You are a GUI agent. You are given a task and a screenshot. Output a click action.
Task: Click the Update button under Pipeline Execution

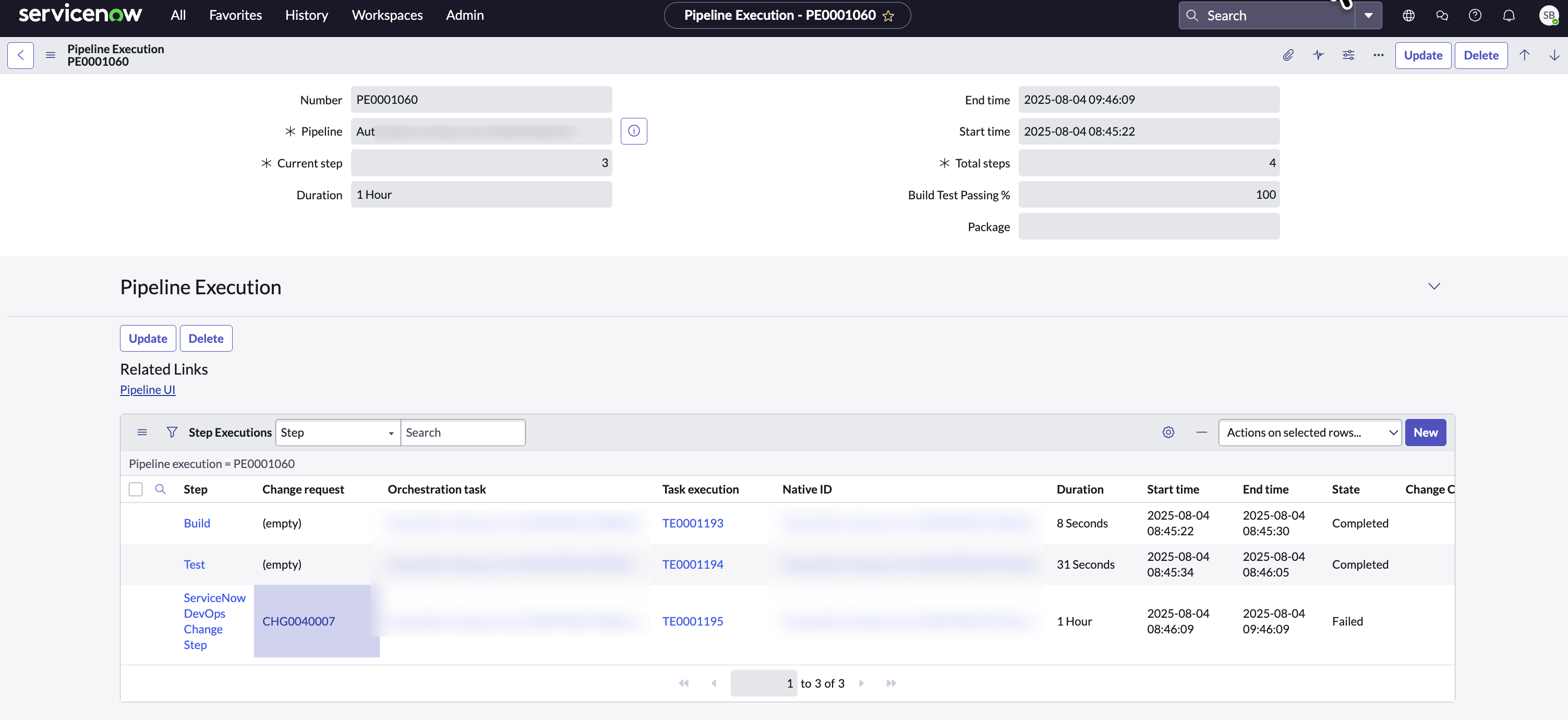148,338
